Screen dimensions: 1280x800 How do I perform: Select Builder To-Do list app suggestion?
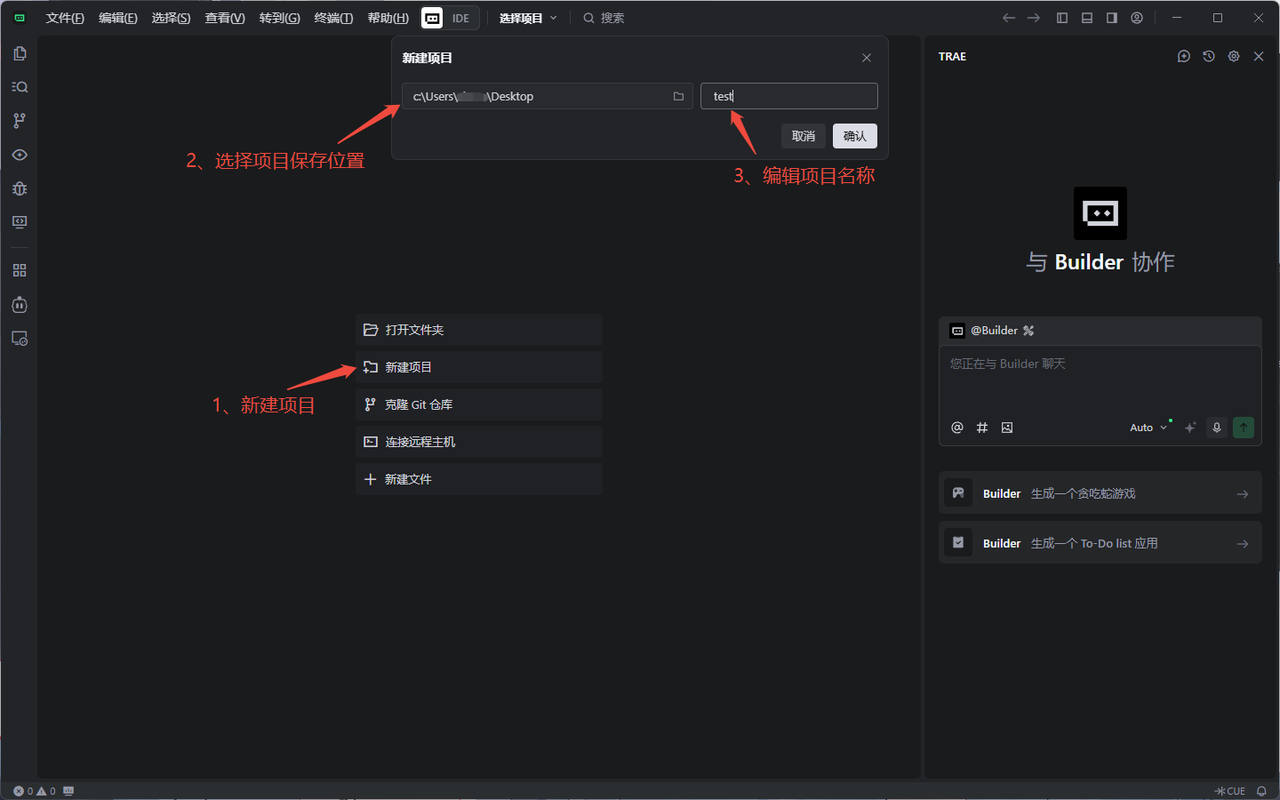tap(1100, 543)
